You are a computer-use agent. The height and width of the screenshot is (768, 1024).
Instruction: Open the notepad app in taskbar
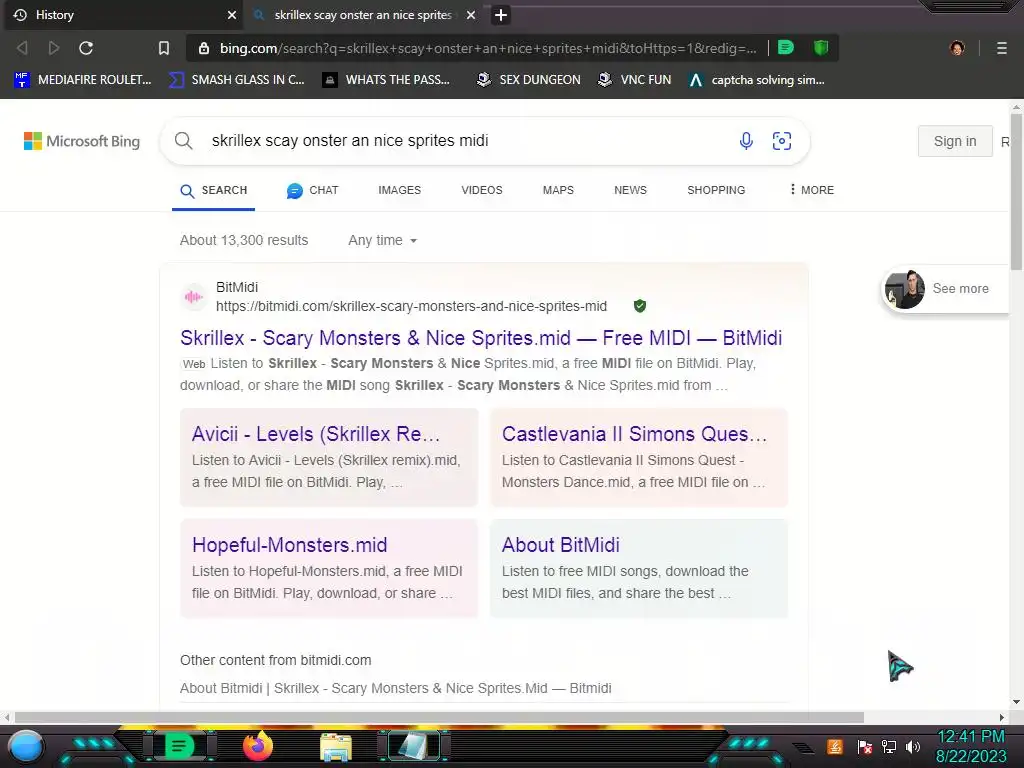pos(414,746)
